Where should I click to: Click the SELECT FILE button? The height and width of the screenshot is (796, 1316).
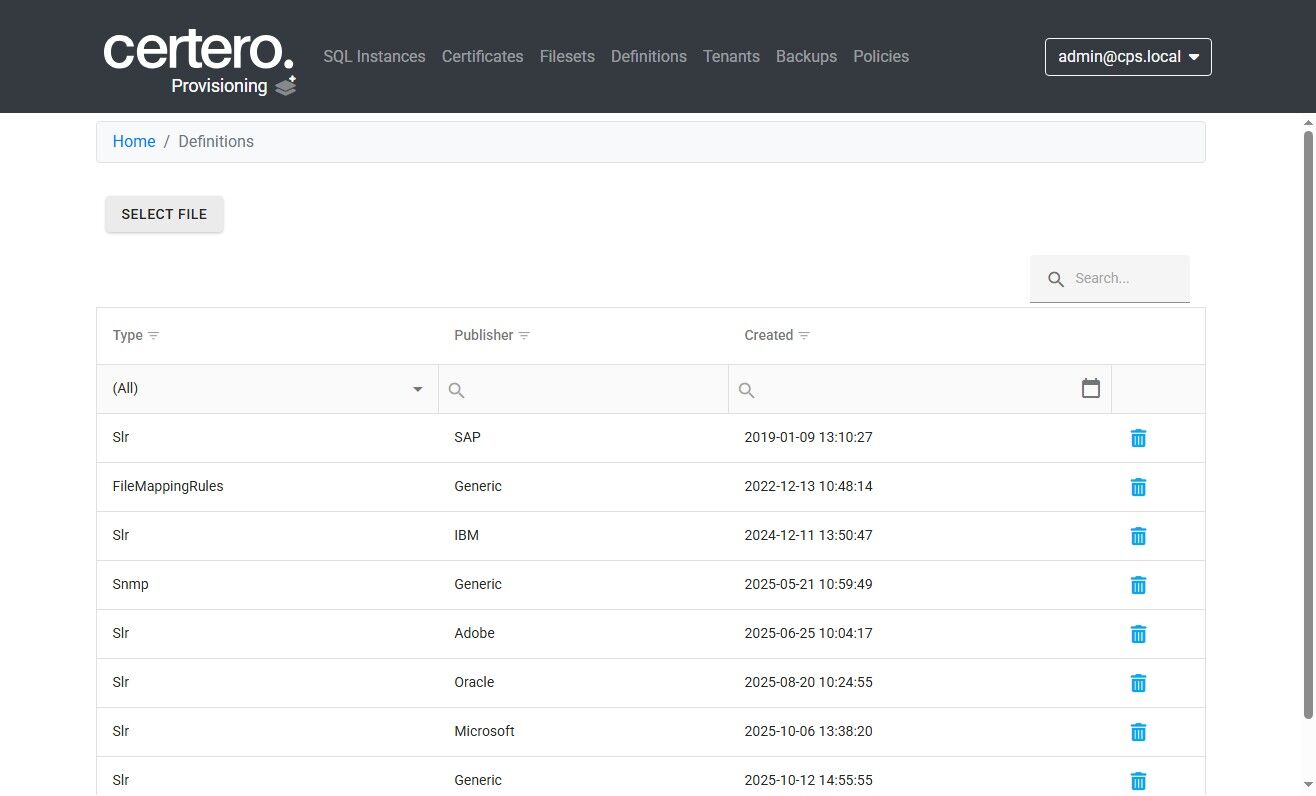point(164,214)
